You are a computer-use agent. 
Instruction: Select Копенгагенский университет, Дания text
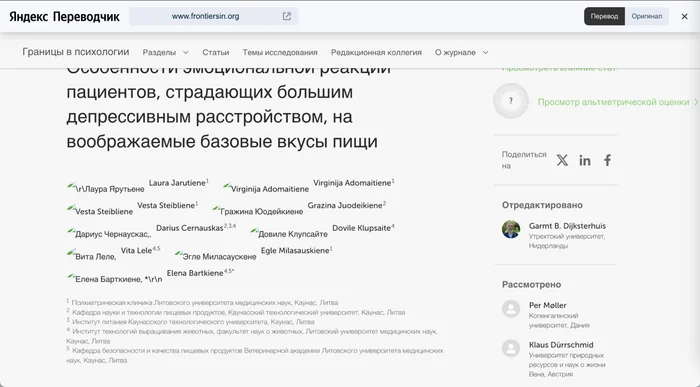click(559, 320)
